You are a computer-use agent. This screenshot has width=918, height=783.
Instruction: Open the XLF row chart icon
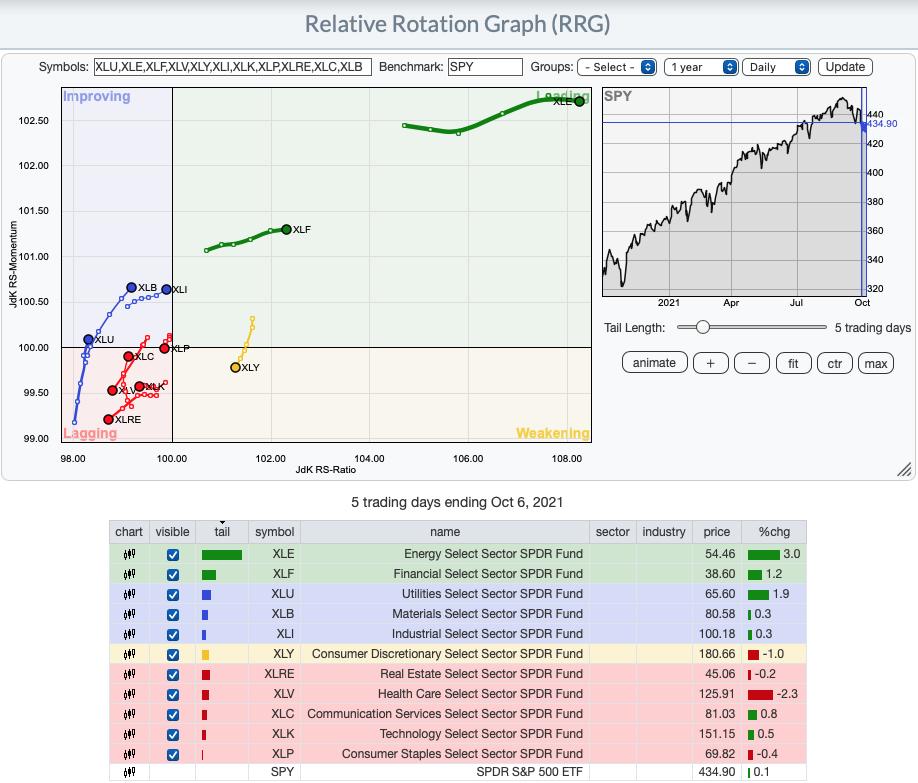click(x=129, y=574)
